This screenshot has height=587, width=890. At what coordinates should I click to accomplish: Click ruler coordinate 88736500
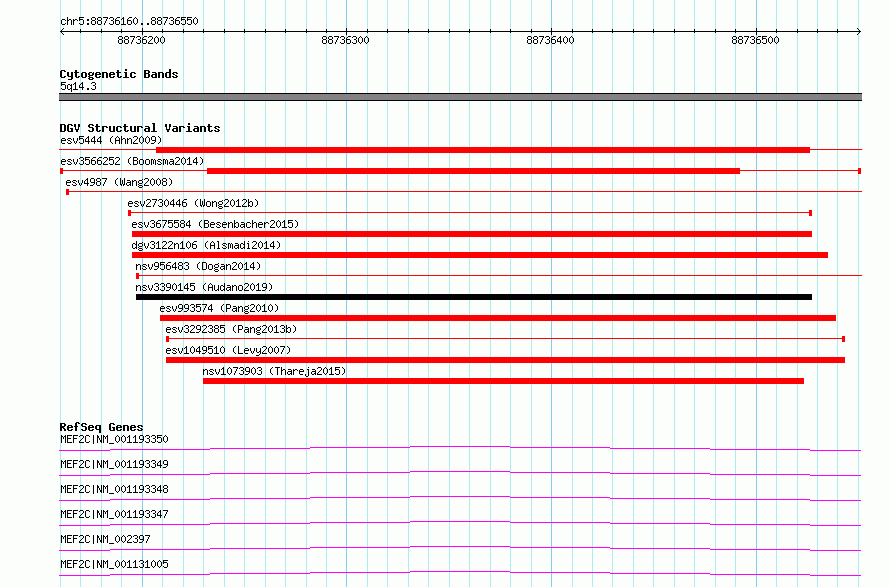[755, 40]
